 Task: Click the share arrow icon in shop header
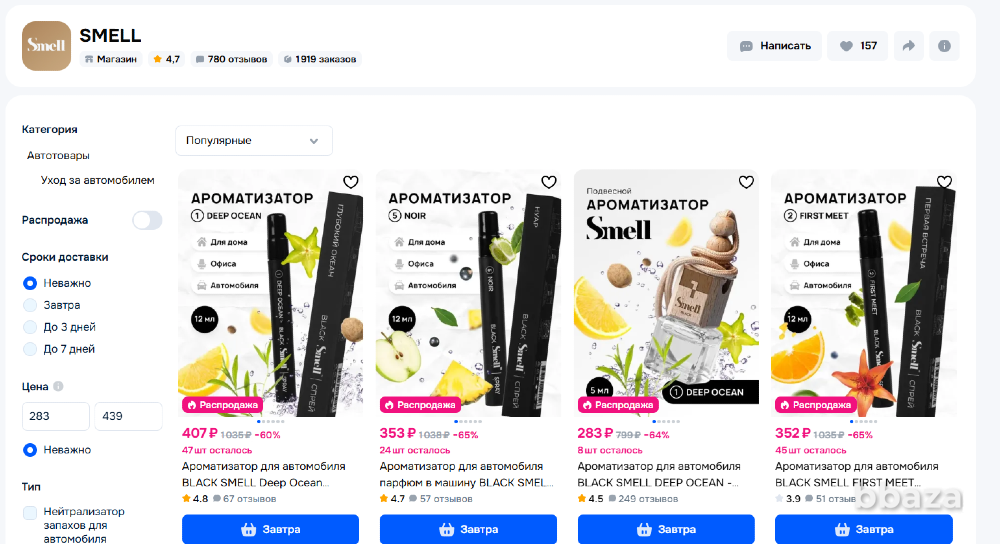point(908,46)
